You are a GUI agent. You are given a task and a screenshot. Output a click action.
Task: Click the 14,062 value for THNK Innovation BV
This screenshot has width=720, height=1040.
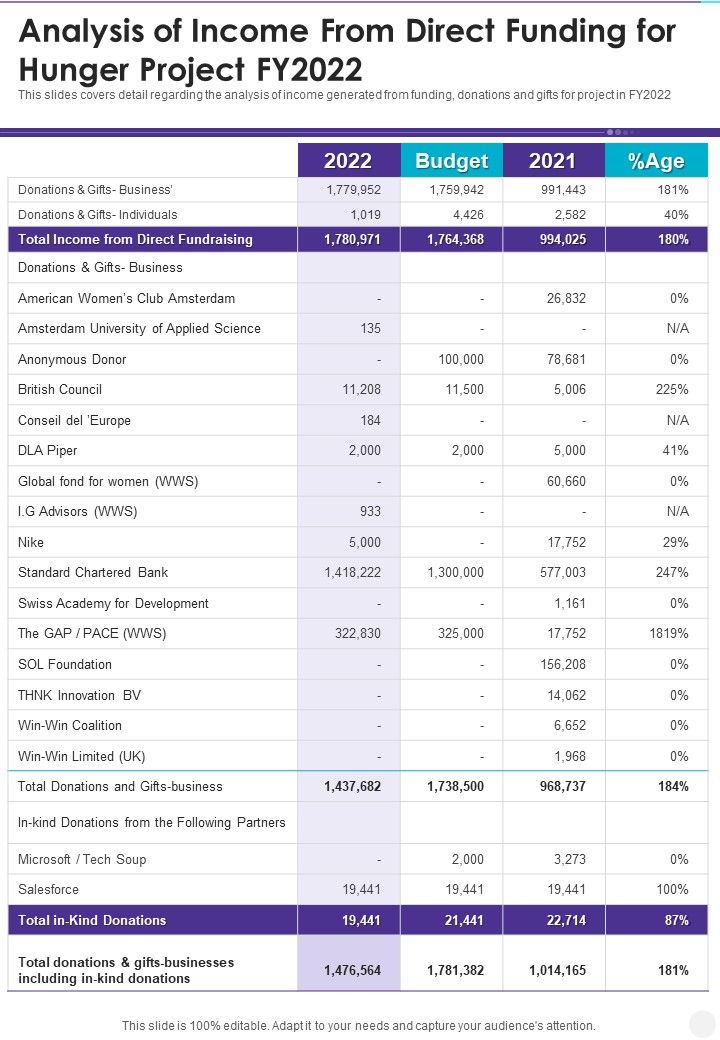click(566, 696)
